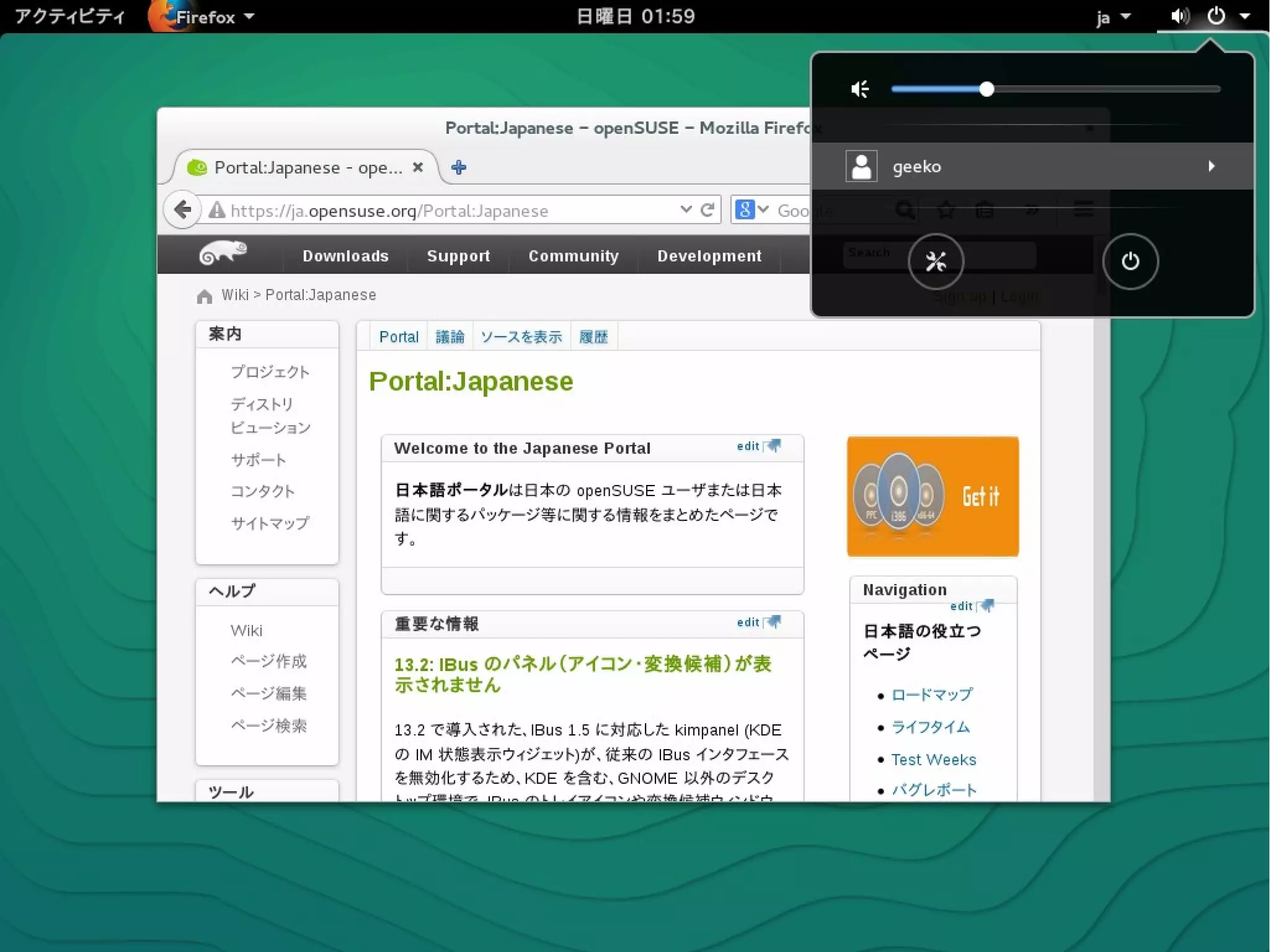Click the サイトマップ sidebar link

tap(270, 523)
